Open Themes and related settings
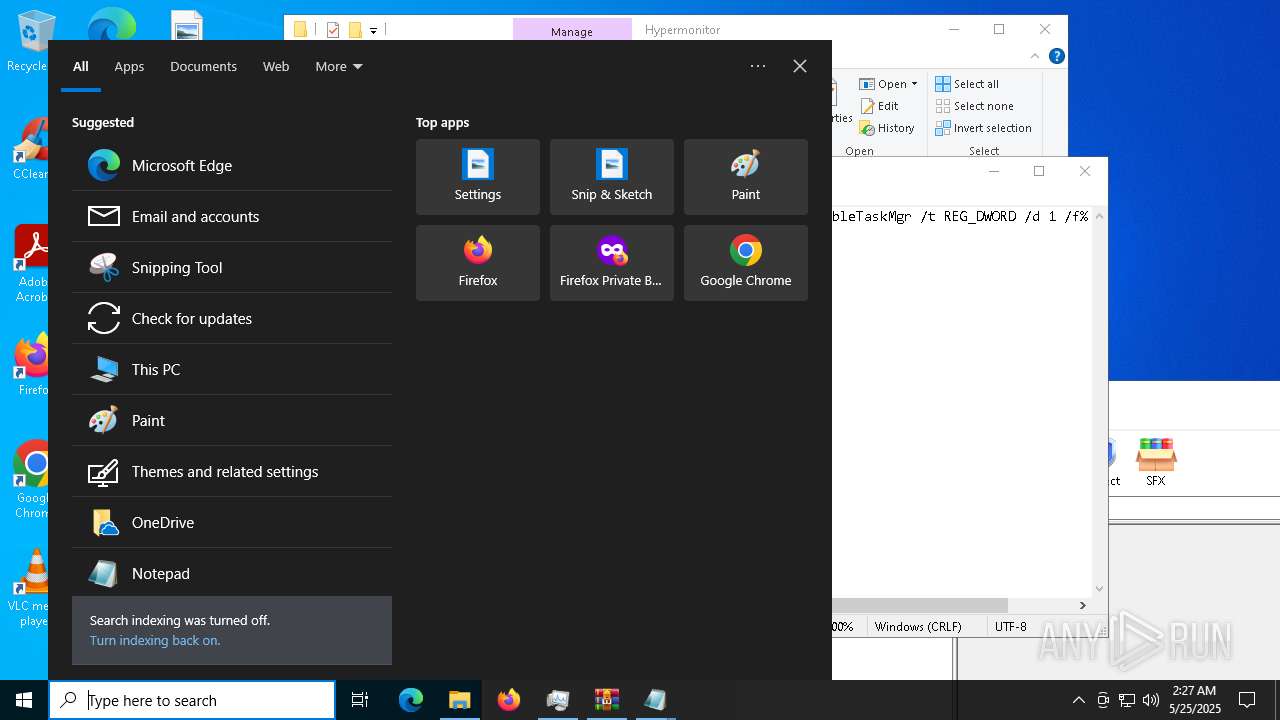The image size is (1280, 720). (232, 471)
